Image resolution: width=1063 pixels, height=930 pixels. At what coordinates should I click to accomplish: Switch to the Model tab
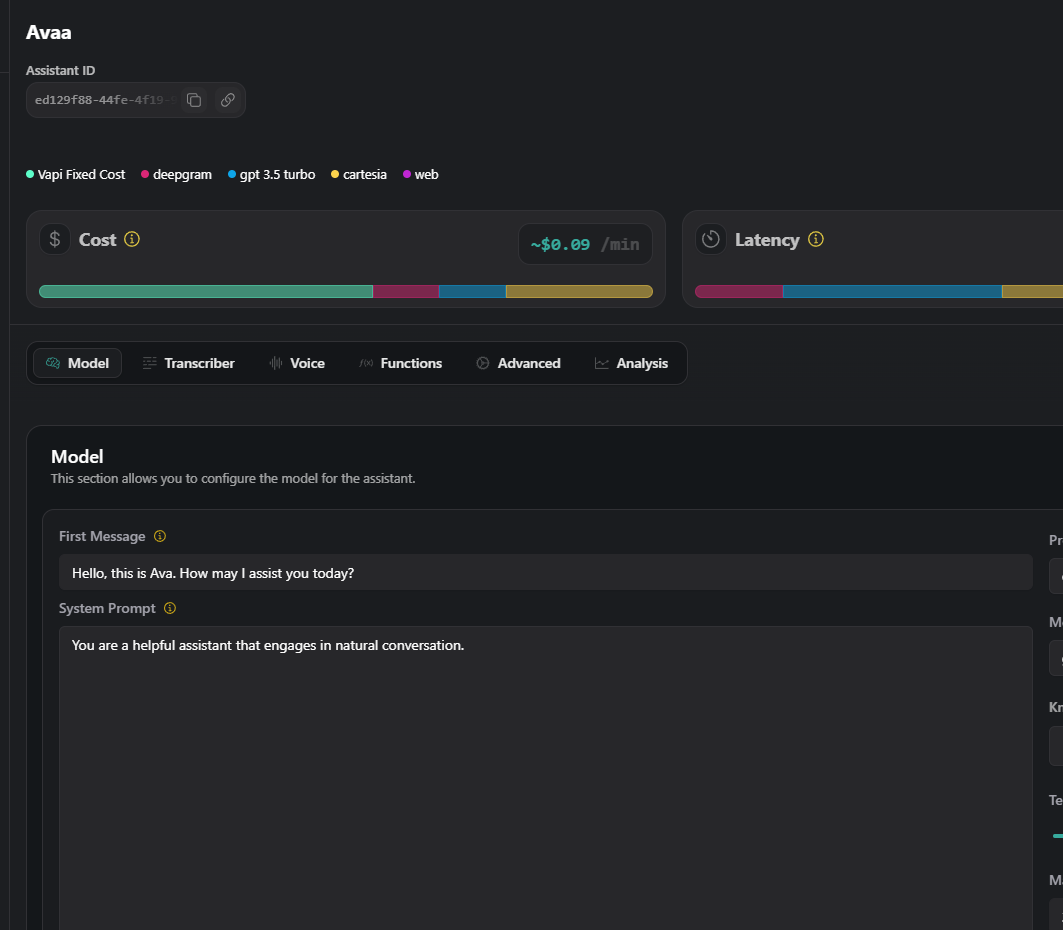pyautogui.click(x=77, y=363)
